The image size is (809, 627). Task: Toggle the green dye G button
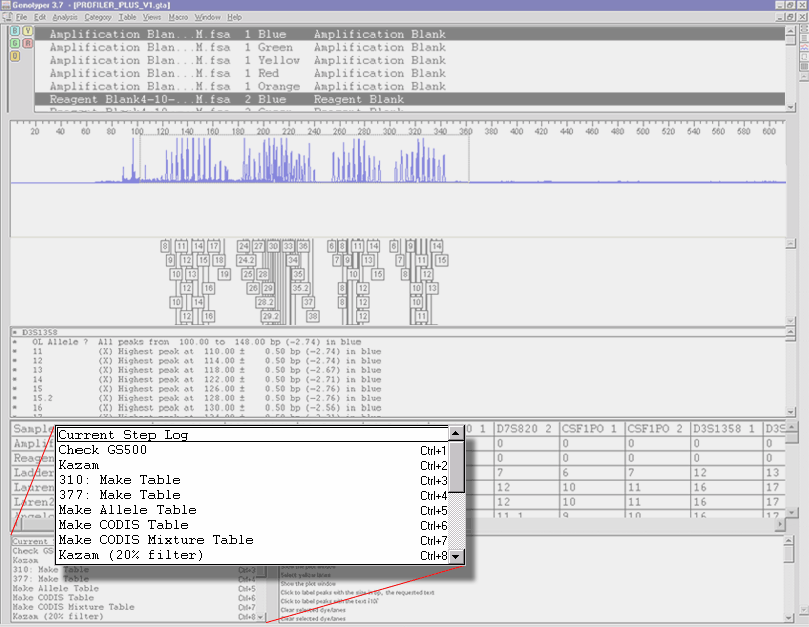click(15, 43)
